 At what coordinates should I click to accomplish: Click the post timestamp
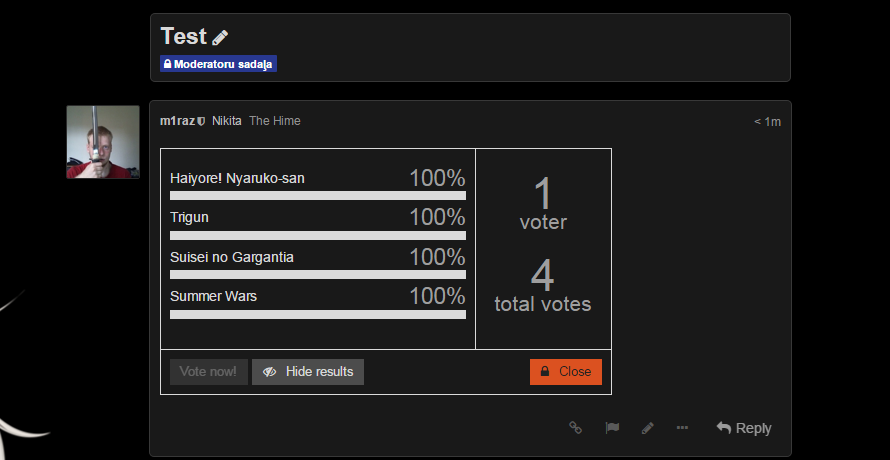click(767, 121)
